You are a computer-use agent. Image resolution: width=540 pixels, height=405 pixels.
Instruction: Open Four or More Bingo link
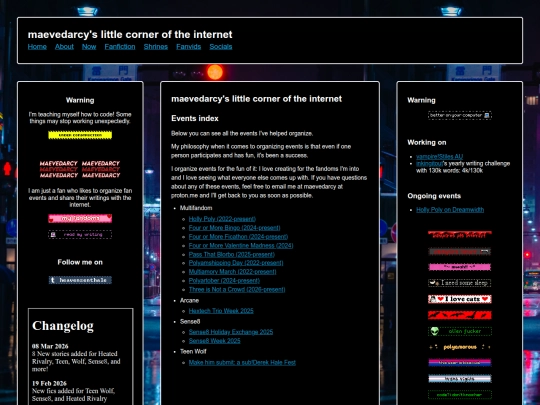coord(234,228)
